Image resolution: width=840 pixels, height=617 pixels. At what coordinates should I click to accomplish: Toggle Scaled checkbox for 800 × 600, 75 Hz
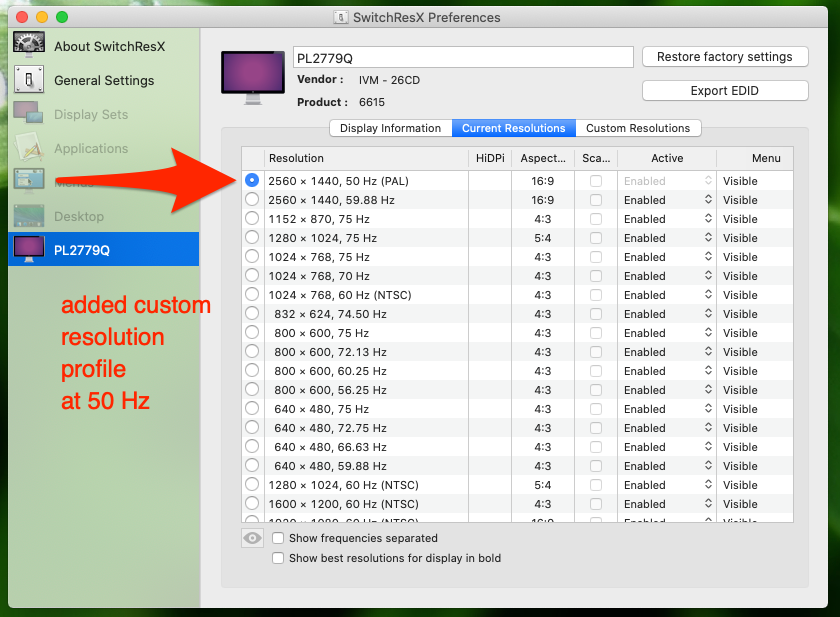(596, 333)
